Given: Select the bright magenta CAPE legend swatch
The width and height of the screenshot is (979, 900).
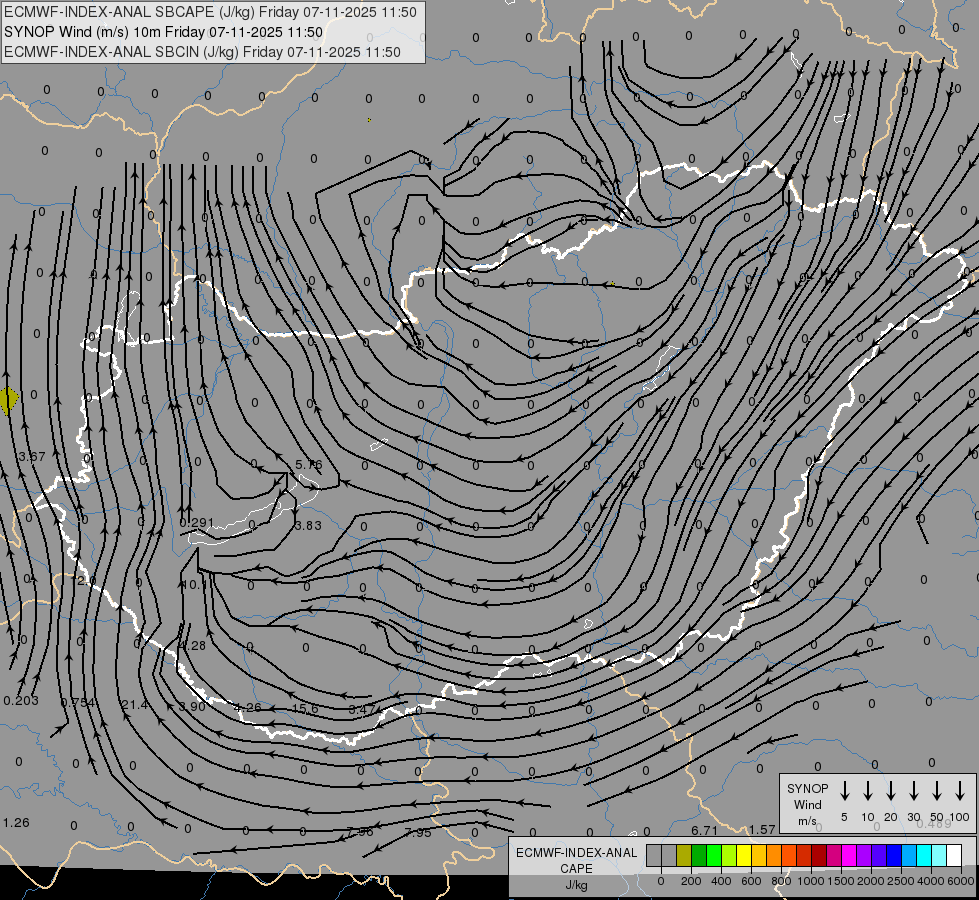Looking at the screenshot, I should click(x=849, y=855).
